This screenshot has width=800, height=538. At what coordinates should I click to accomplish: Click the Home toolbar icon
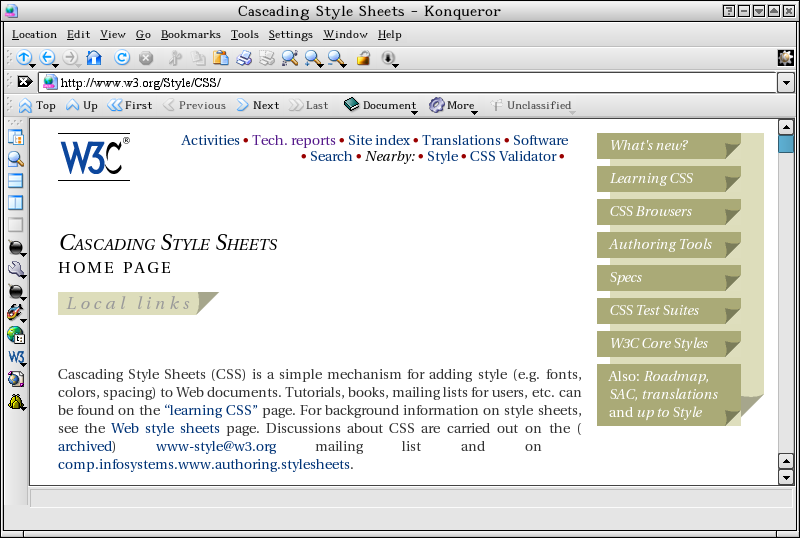coord(94,58)
